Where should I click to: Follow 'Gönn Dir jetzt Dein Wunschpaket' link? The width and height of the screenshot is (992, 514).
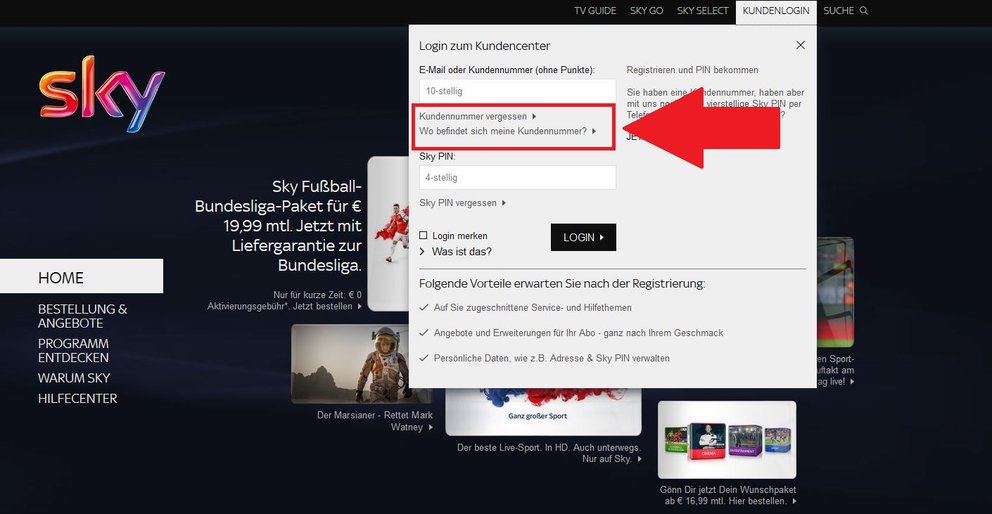coord(728,496)
